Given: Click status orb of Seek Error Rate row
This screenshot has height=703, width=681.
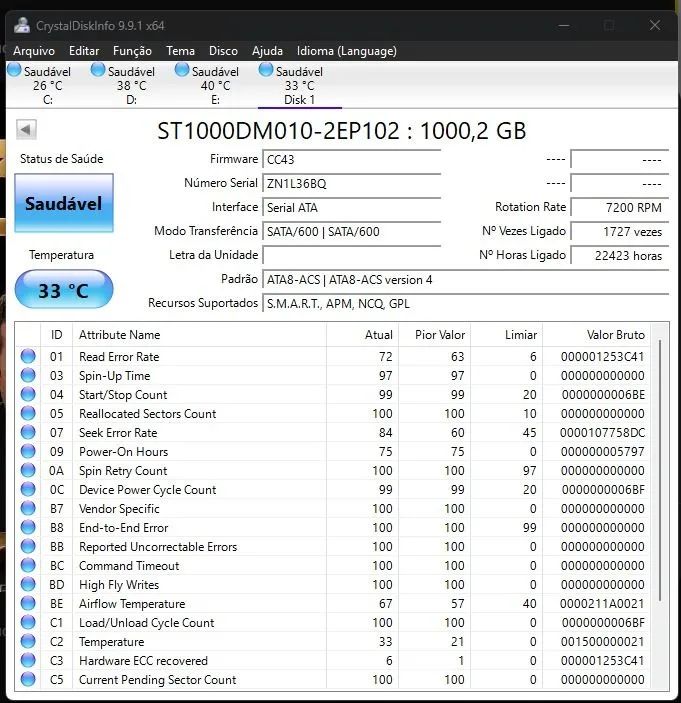Looking at the screenshot, I should (x=28, y=432).
